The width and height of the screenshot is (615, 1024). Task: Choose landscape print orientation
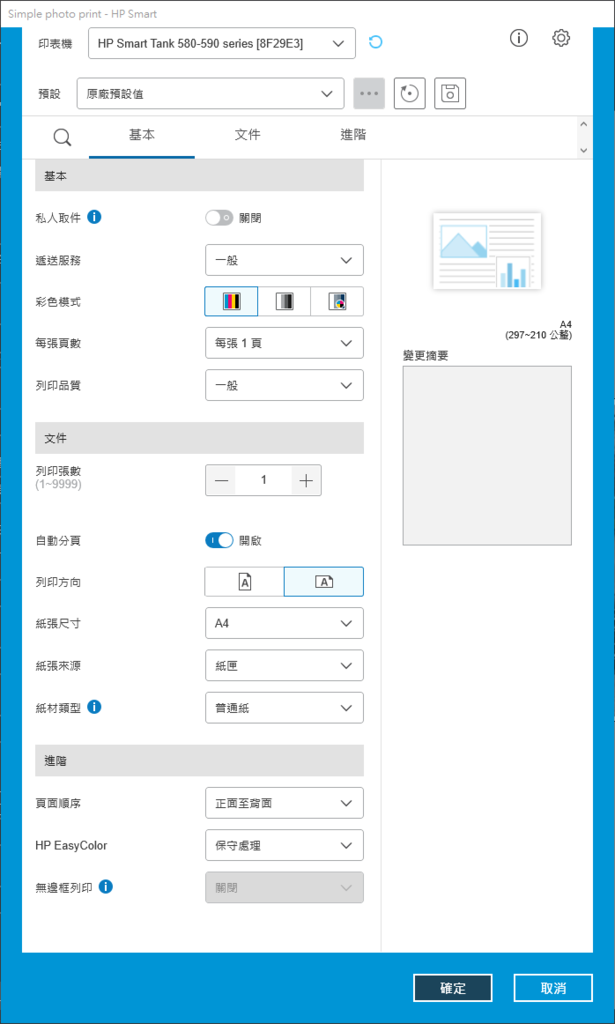pyautogui.click(x=324, y=582)
